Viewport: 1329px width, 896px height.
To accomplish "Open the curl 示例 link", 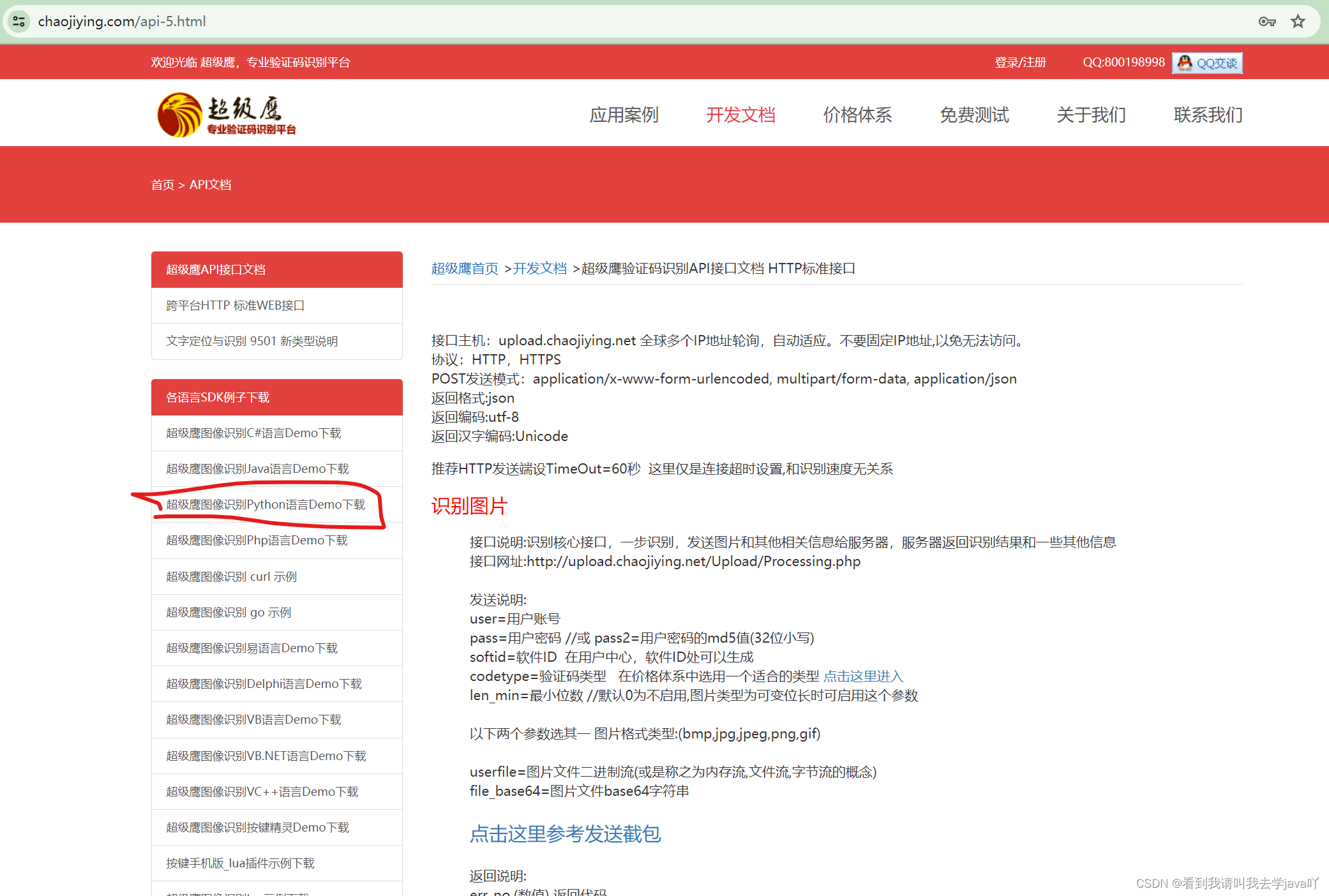I will click(277, 577).
